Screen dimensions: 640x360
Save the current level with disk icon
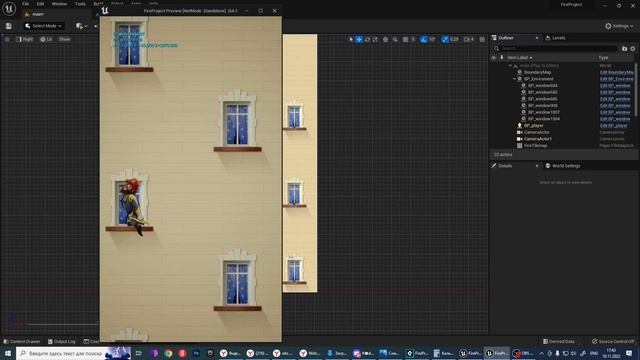[9, 26]
